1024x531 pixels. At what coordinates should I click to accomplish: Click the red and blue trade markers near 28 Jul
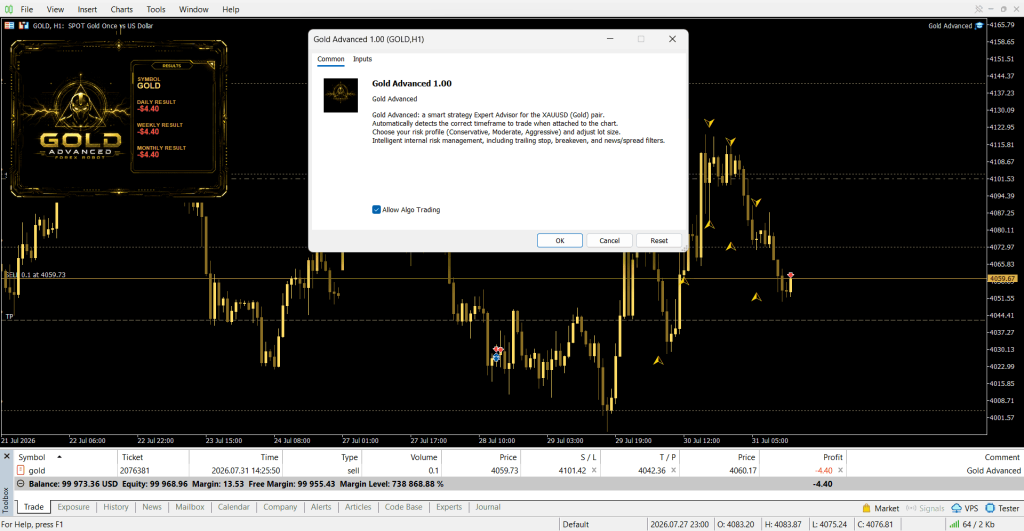pyautogui.click(x=498, y=353)
